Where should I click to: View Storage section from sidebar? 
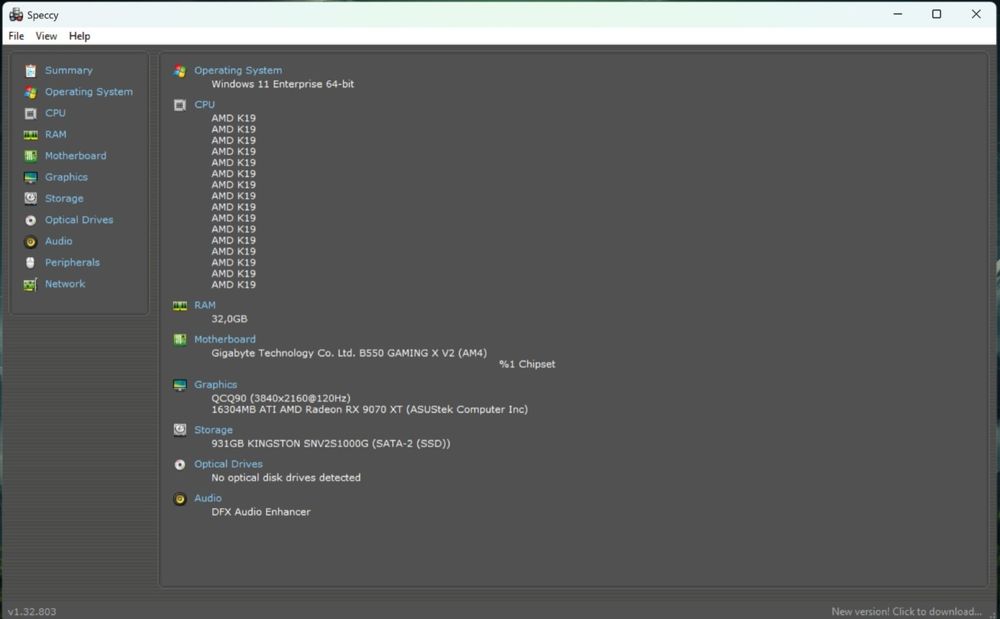point(64,198)
